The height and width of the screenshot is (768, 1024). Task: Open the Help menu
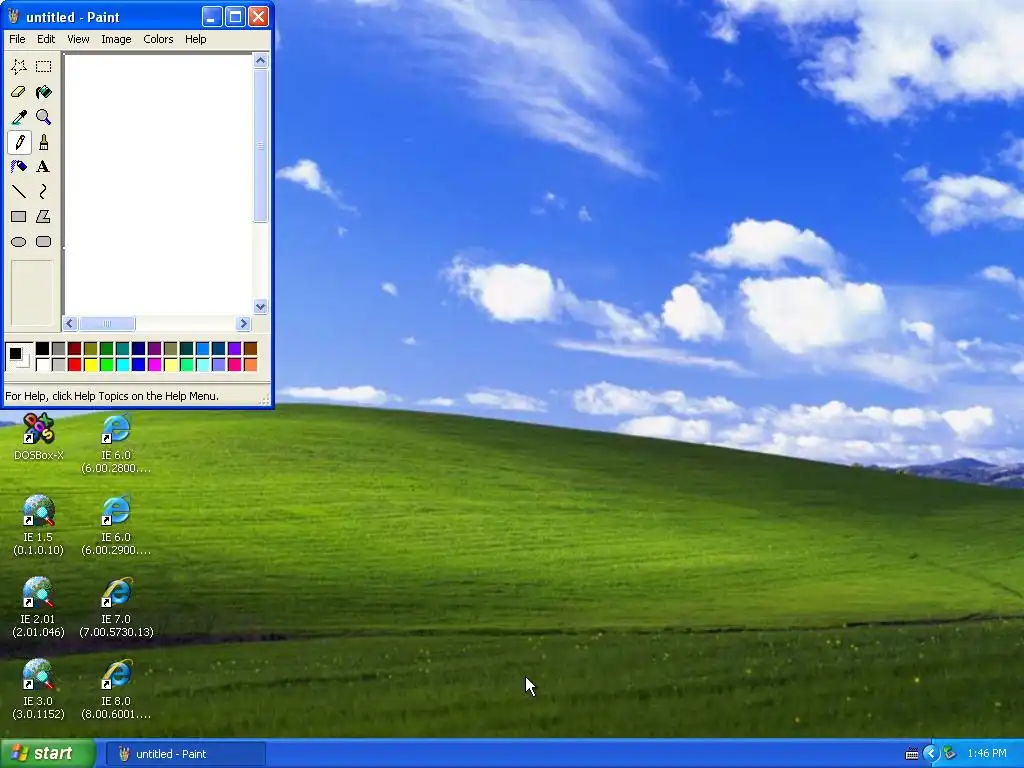pyautogui.click(x=195, y=39)
